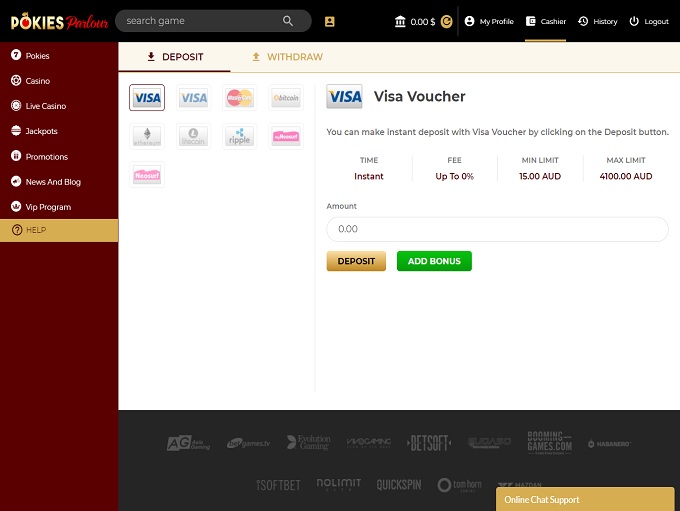Viewport: 680px width, 511px height.
Task: Open Live Casino from the sidebar
Action: (x=45, y=106)
